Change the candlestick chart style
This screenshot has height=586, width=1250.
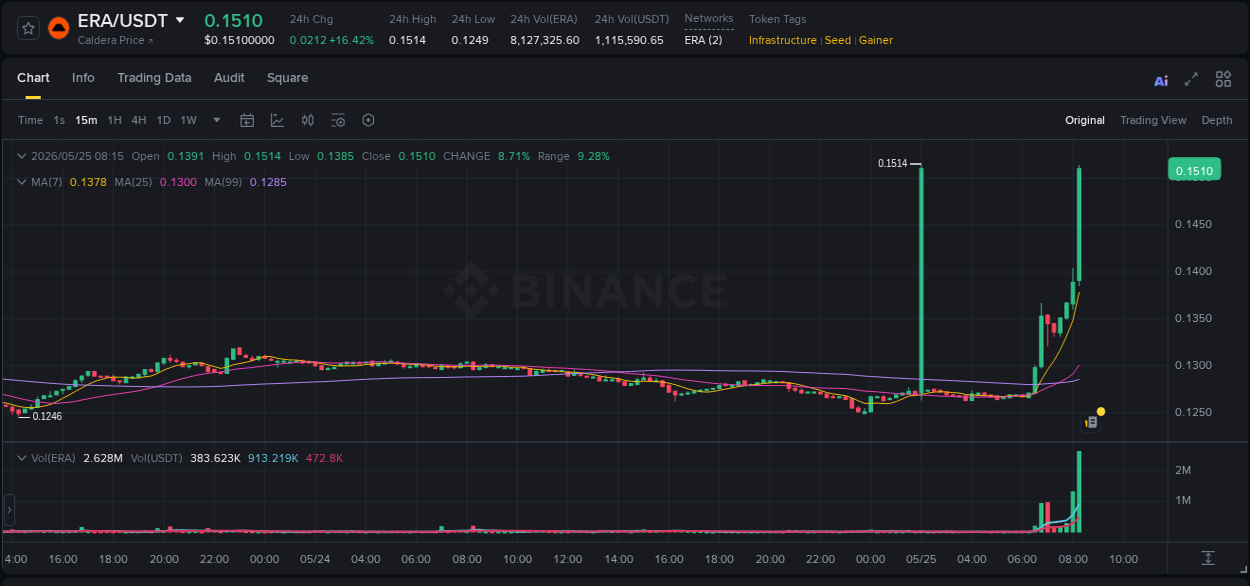[308, 120]
